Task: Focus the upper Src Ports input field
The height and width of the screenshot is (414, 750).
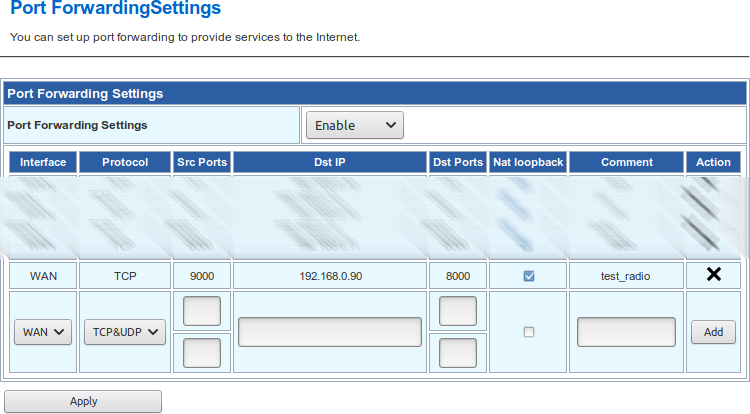Action: [202, 311]
